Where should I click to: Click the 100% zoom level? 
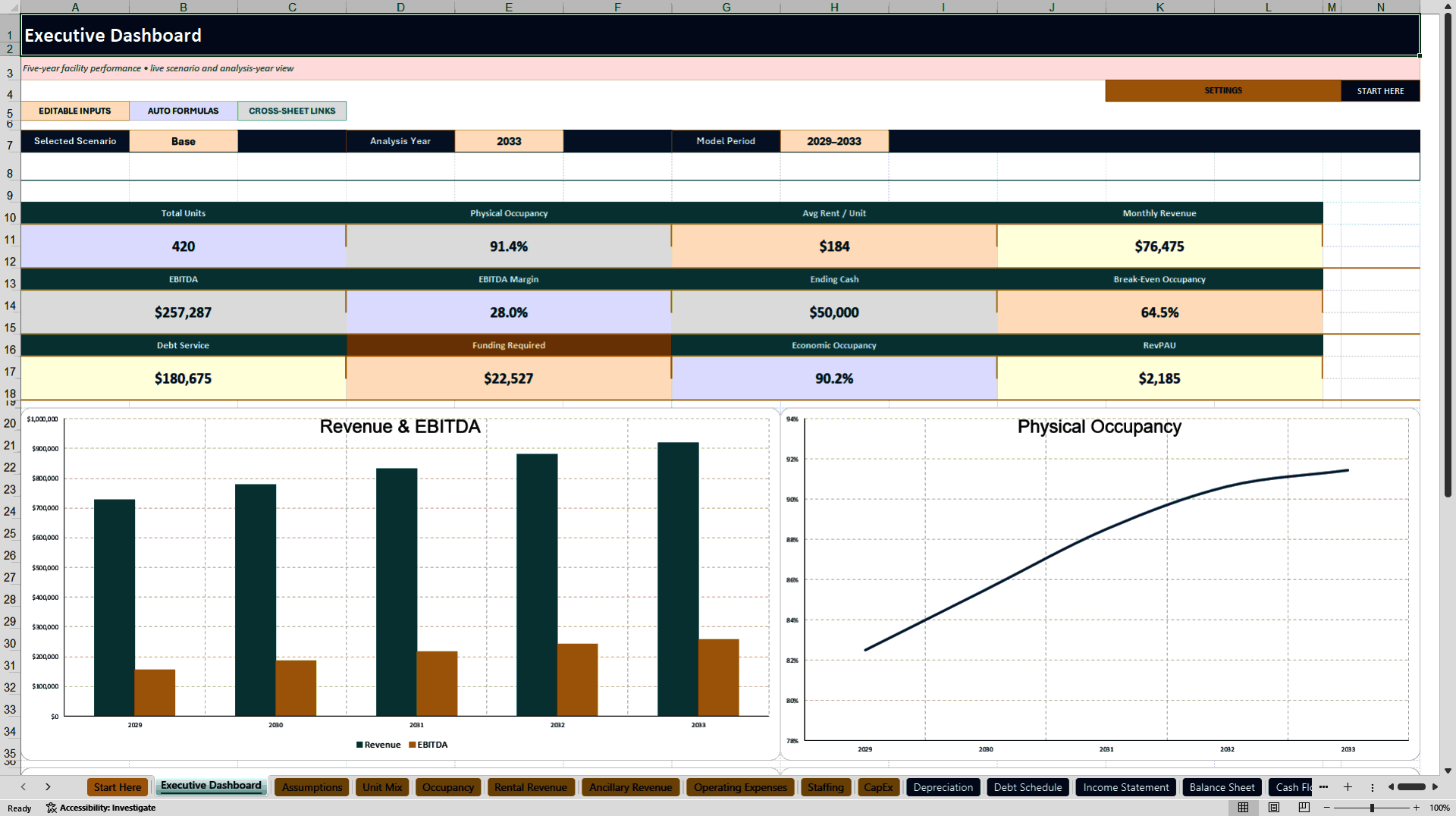(1439, 808)
